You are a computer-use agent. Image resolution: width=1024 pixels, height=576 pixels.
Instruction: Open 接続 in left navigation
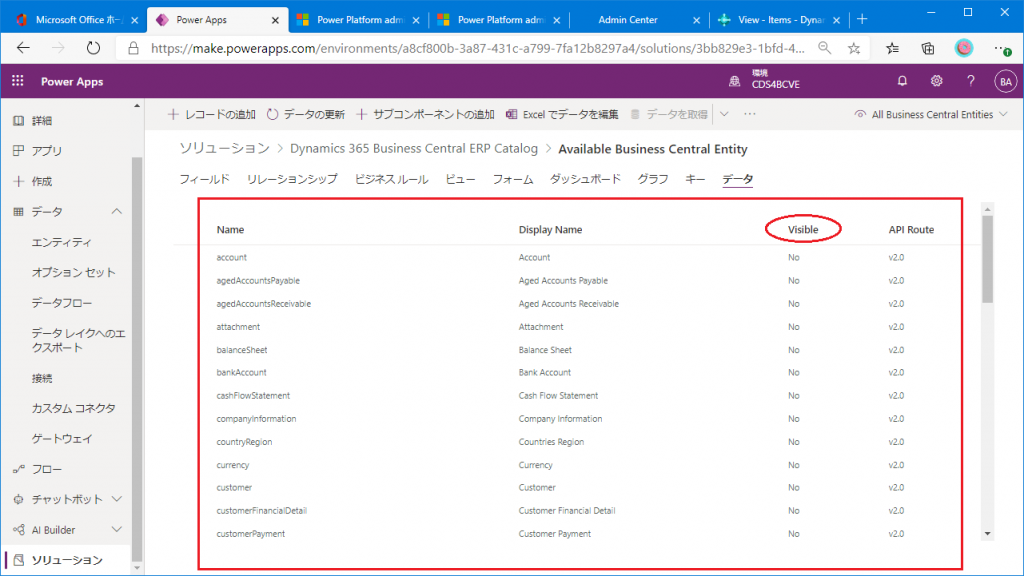pos(42,378)
